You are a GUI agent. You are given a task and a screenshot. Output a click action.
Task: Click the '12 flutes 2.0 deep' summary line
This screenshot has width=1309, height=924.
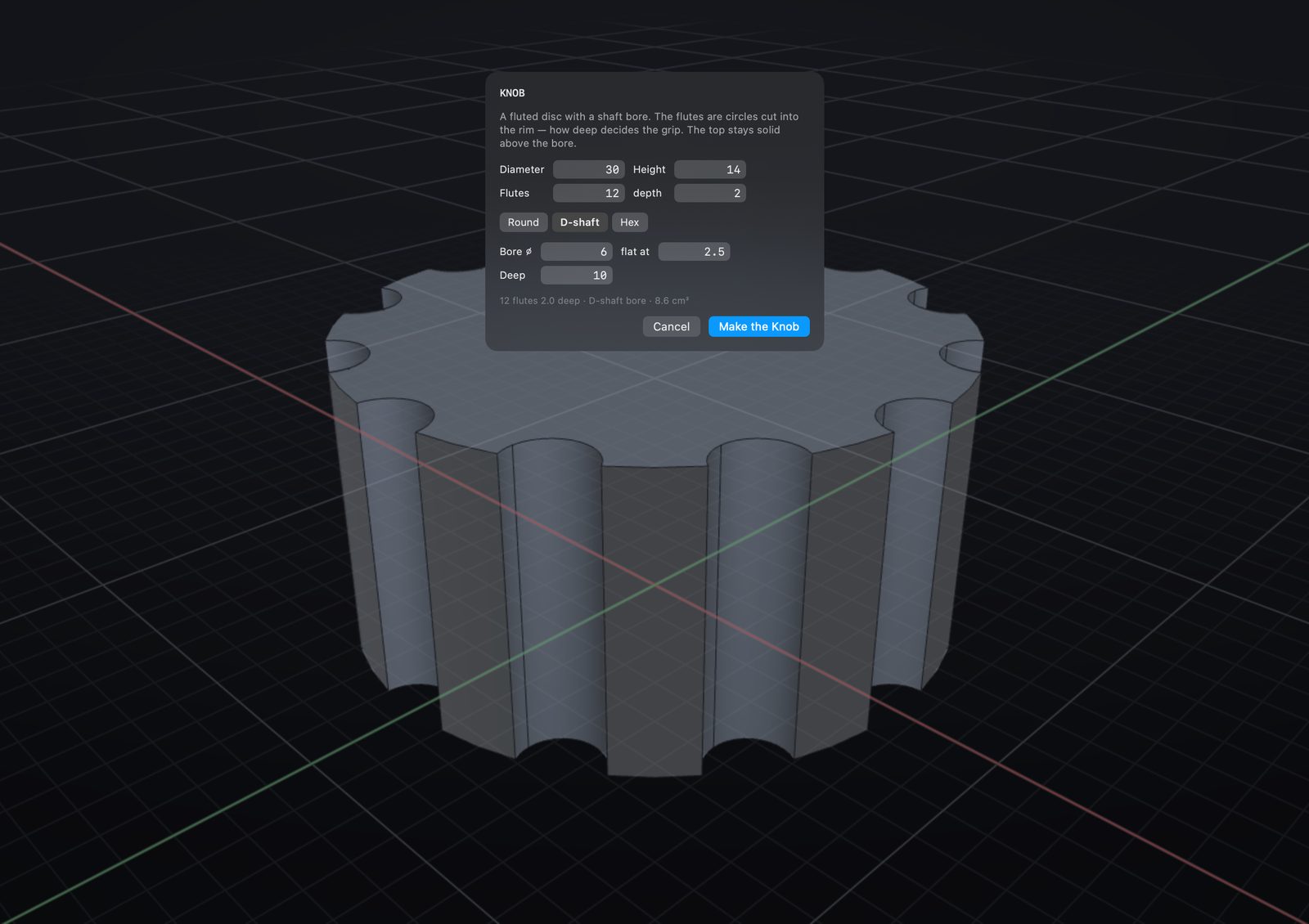click(594, 301)
